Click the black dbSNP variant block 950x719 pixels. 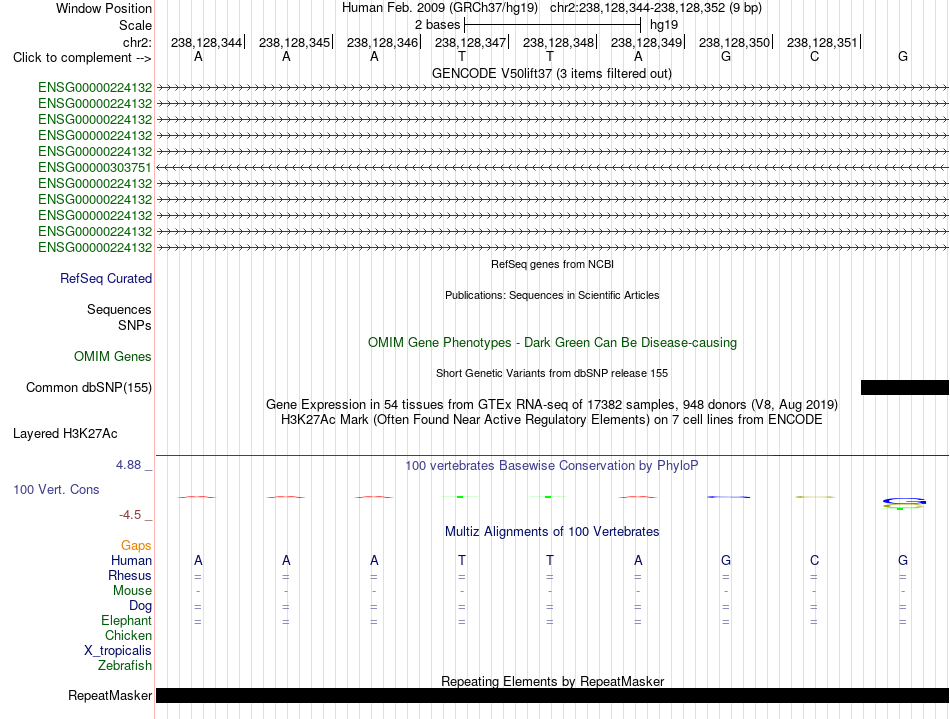point(905,388)
